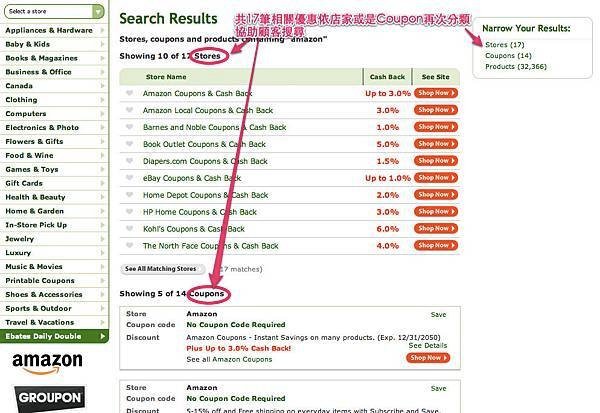600x413 pixels.
Task: Open the Select a store dropdown
Action: coord(54,11)
